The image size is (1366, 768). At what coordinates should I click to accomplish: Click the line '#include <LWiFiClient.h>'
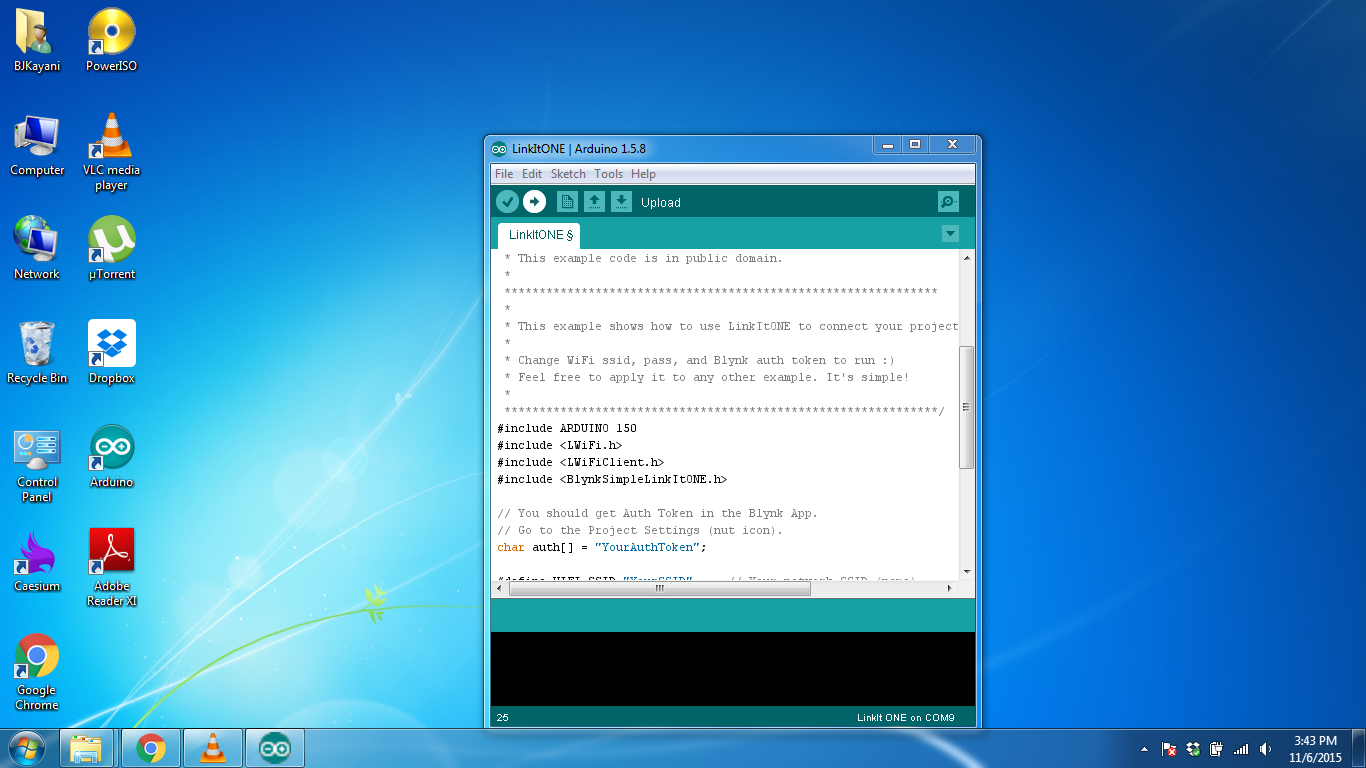(x=580, y=462)
